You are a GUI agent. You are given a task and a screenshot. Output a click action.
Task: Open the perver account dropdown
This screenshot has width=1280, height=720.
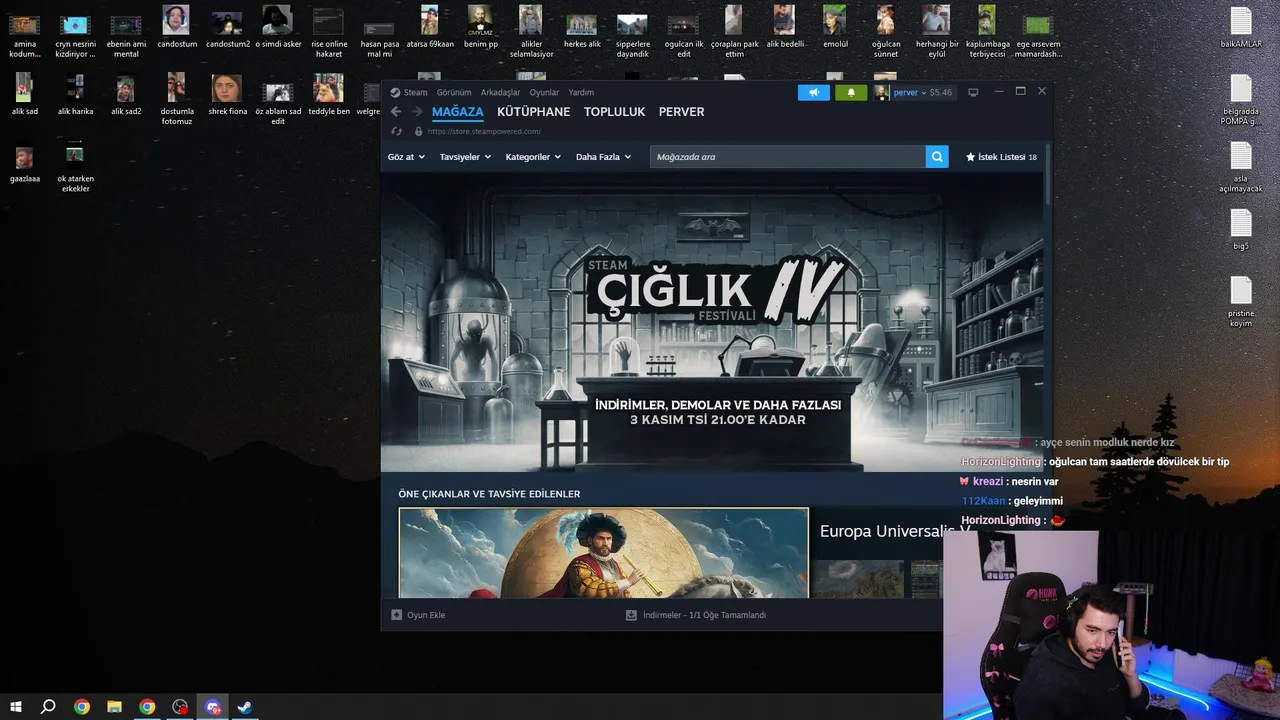point(910,92)
